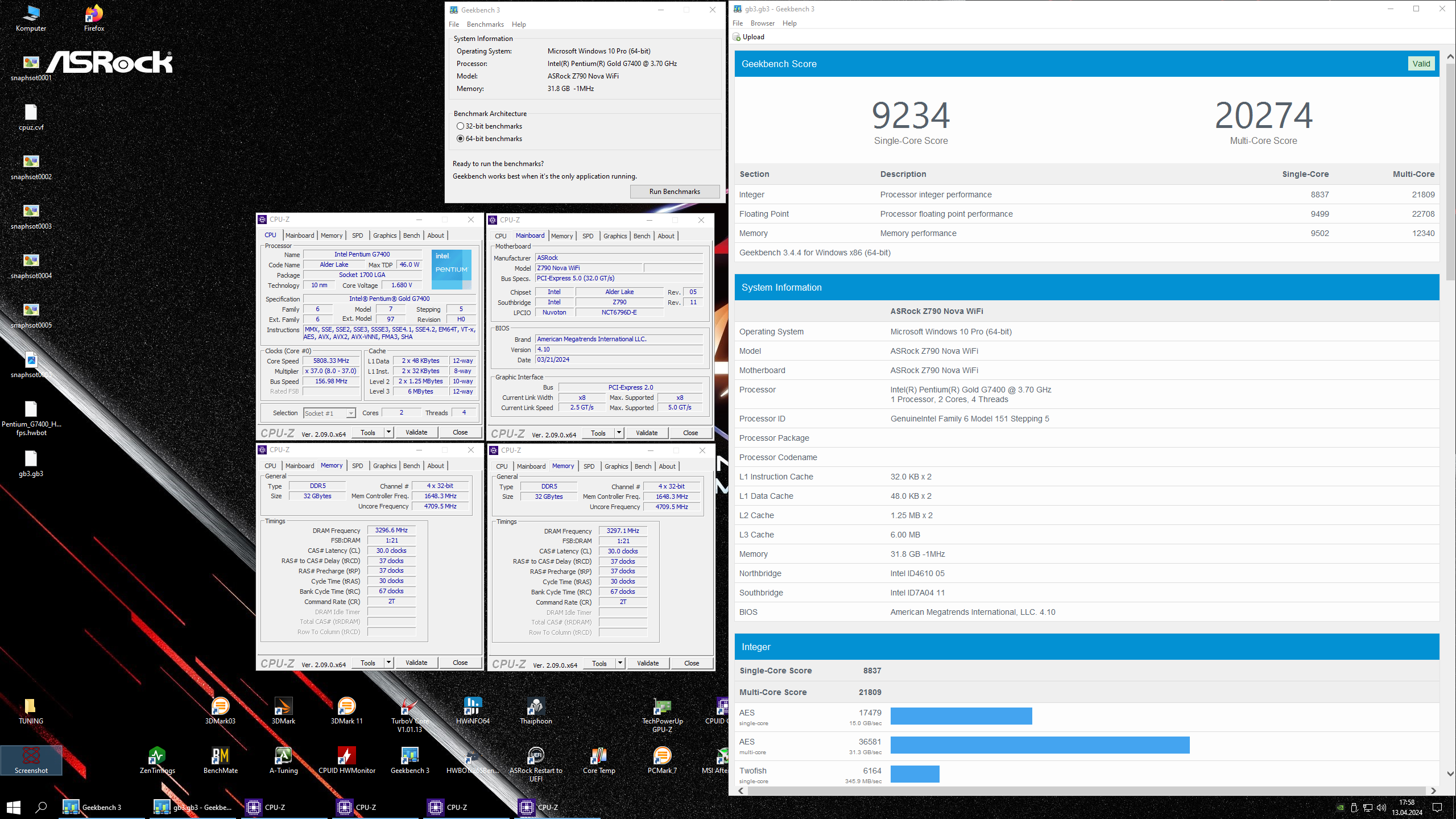1456x819 pixels.
Task: Switch to SPD tab in CPU window
Action: (x=357, y=235)
